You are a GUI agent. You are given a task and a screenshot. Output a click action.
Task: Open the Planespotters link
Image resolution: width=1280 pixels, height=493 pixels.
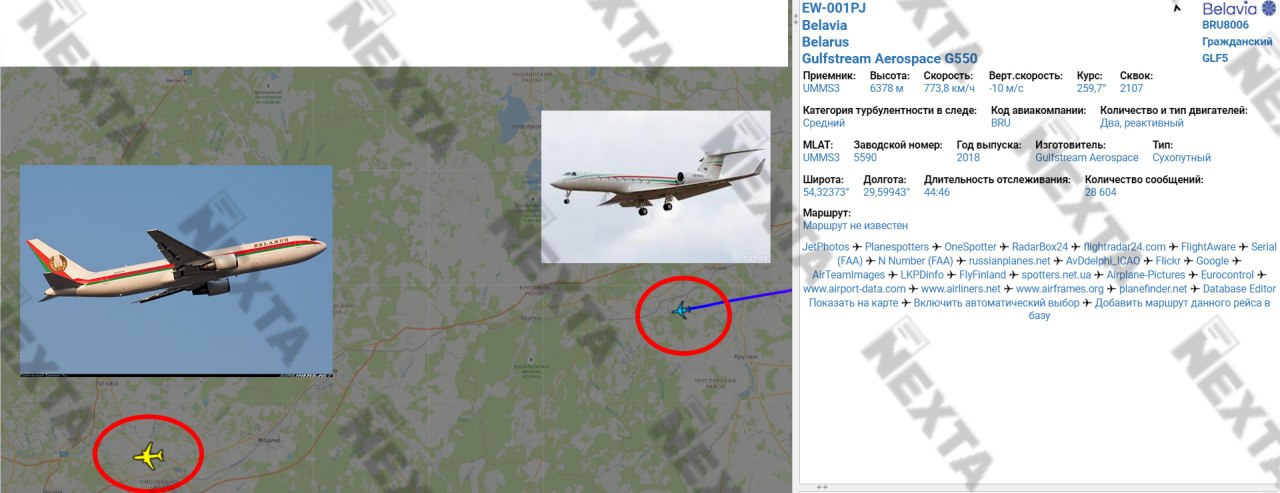tap(897, 246)
